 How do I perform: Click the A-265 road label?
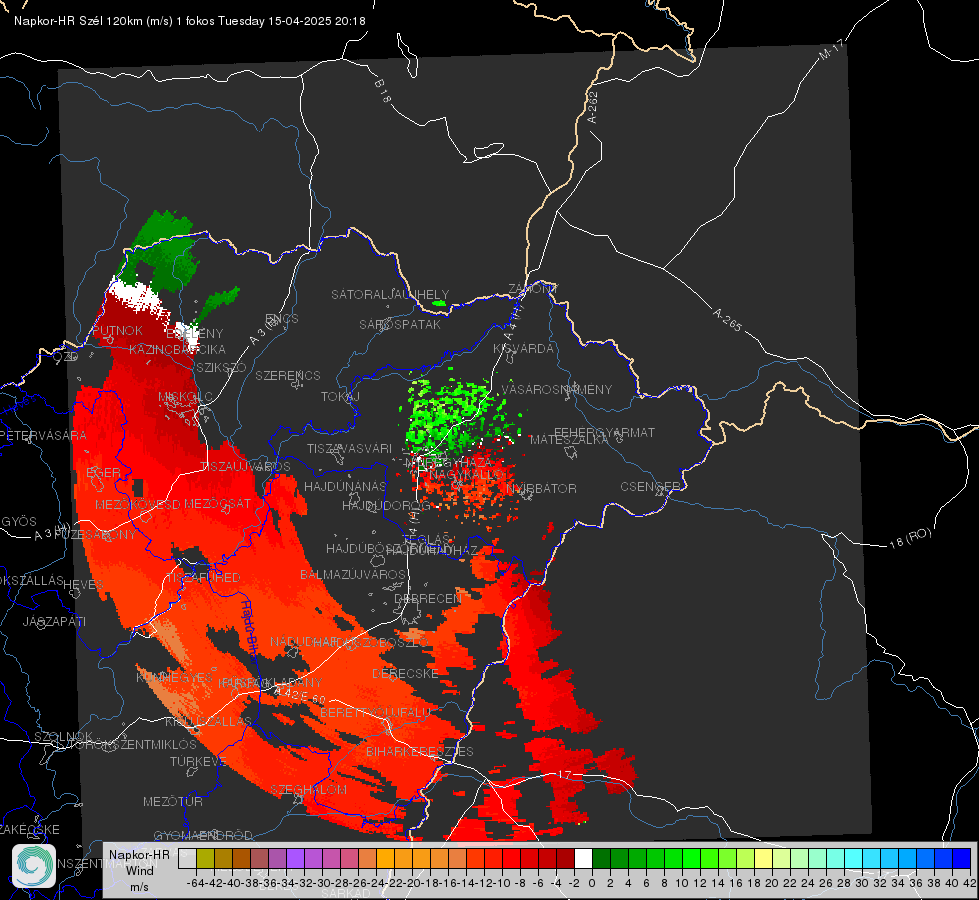(727, 320)
